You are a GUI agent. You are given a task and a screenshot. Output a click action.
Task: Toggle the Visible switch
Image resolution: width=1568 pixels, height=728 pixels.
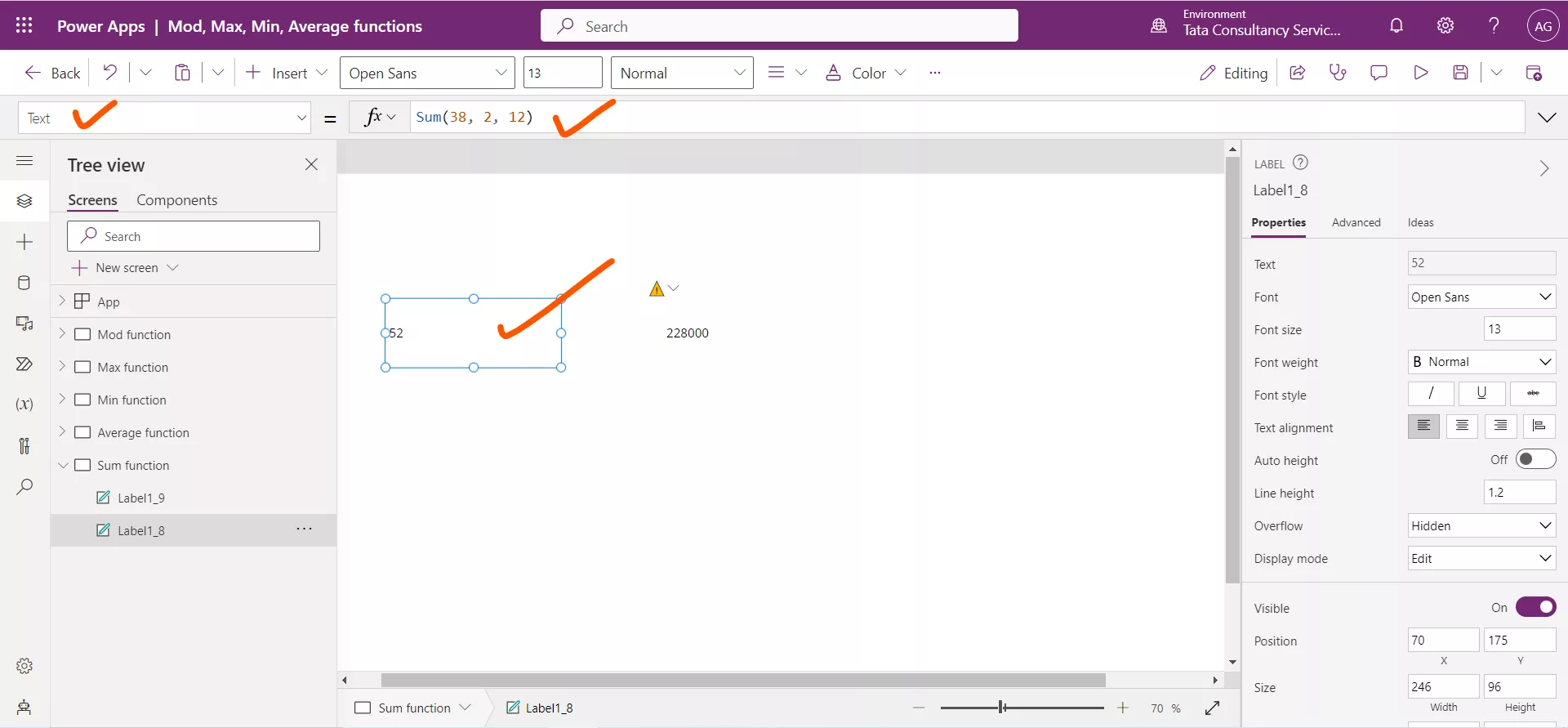(1535, 607)
